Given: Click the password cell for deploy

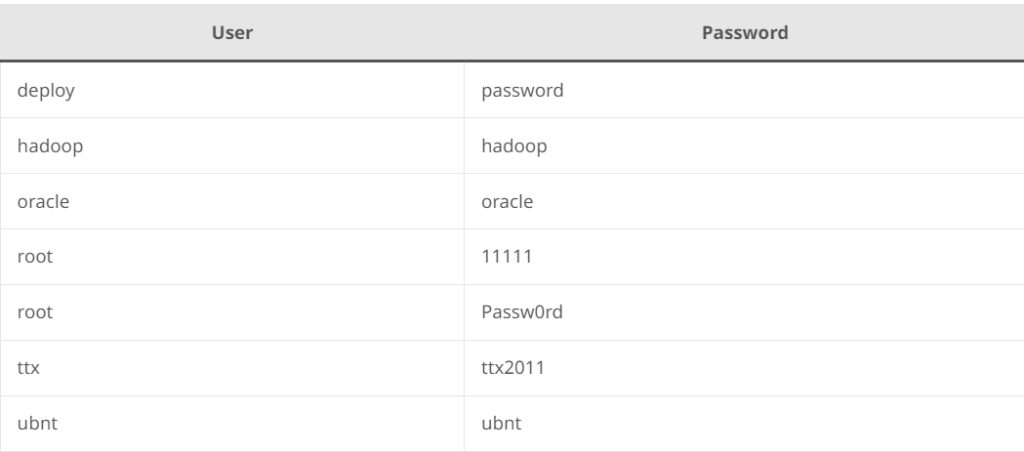Looking at the screenshot, I should tap(744, 90).
